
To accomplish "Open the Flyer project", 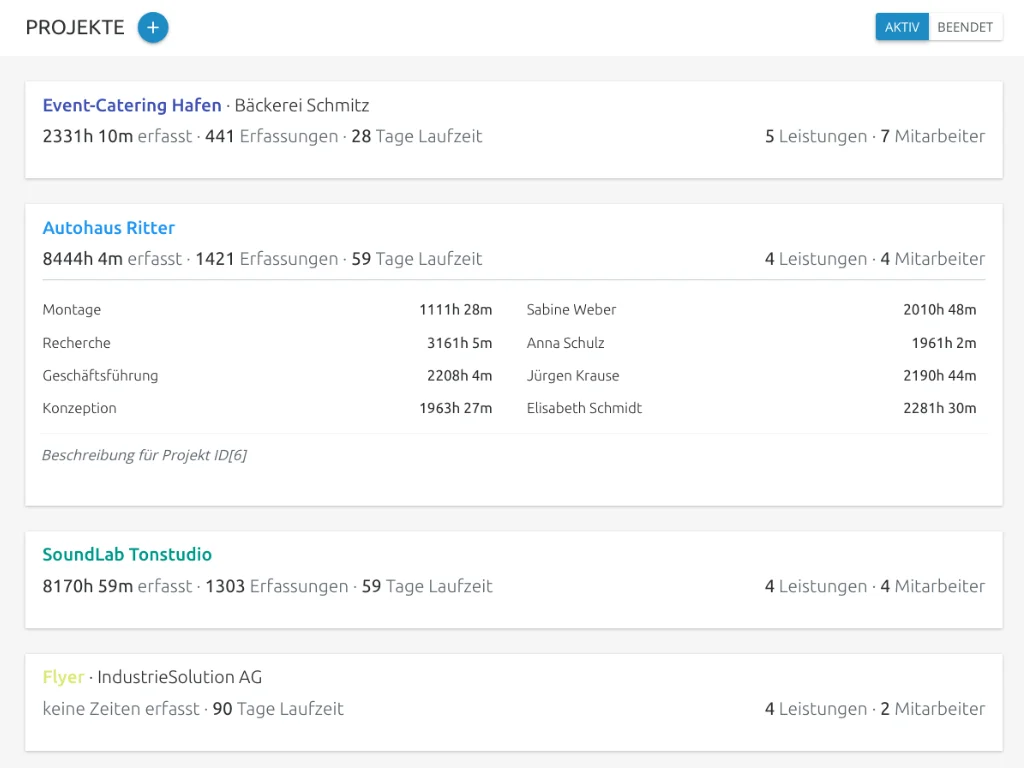I will [x=63, y=677].
